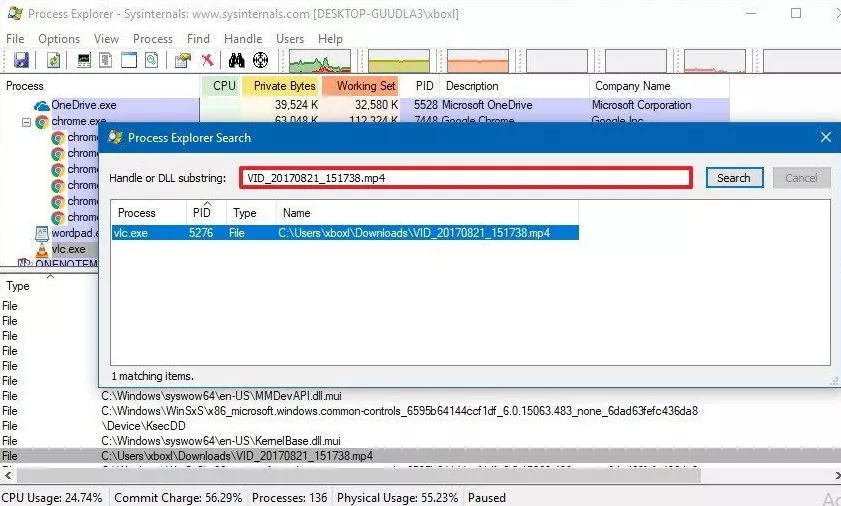Open the Options menu
Viewport: 841px width, 506px height.
click(x=59, y=39)
